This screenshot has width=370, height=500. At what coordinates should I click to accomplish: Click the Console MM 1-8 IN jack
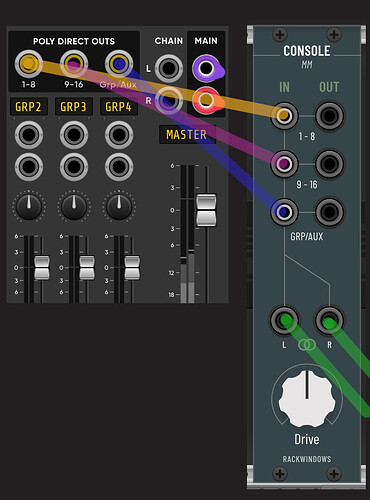tap(284, 116)
